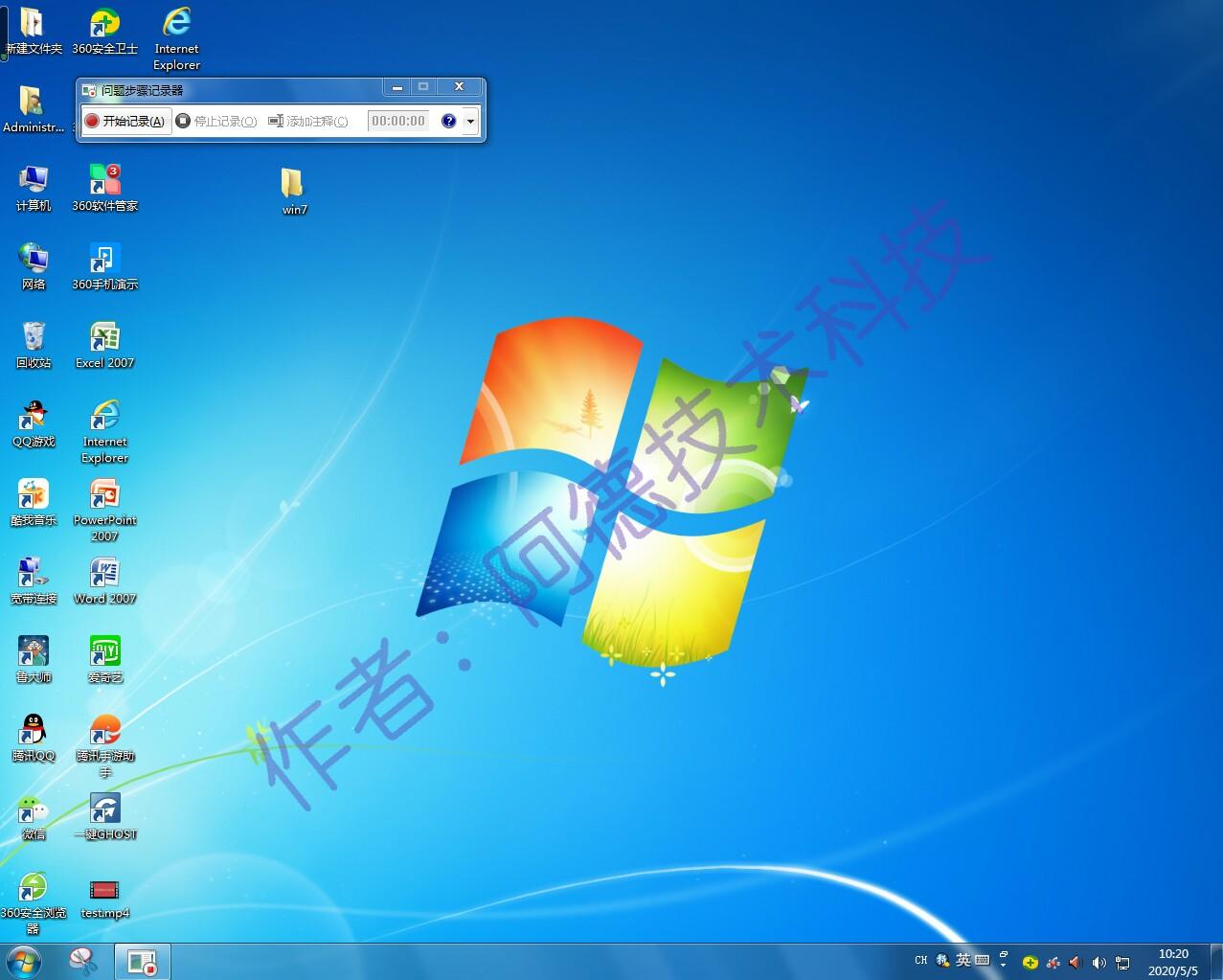Select the 酷我音乐 shortcut
1223x980 pixels.
click(34, 503)
